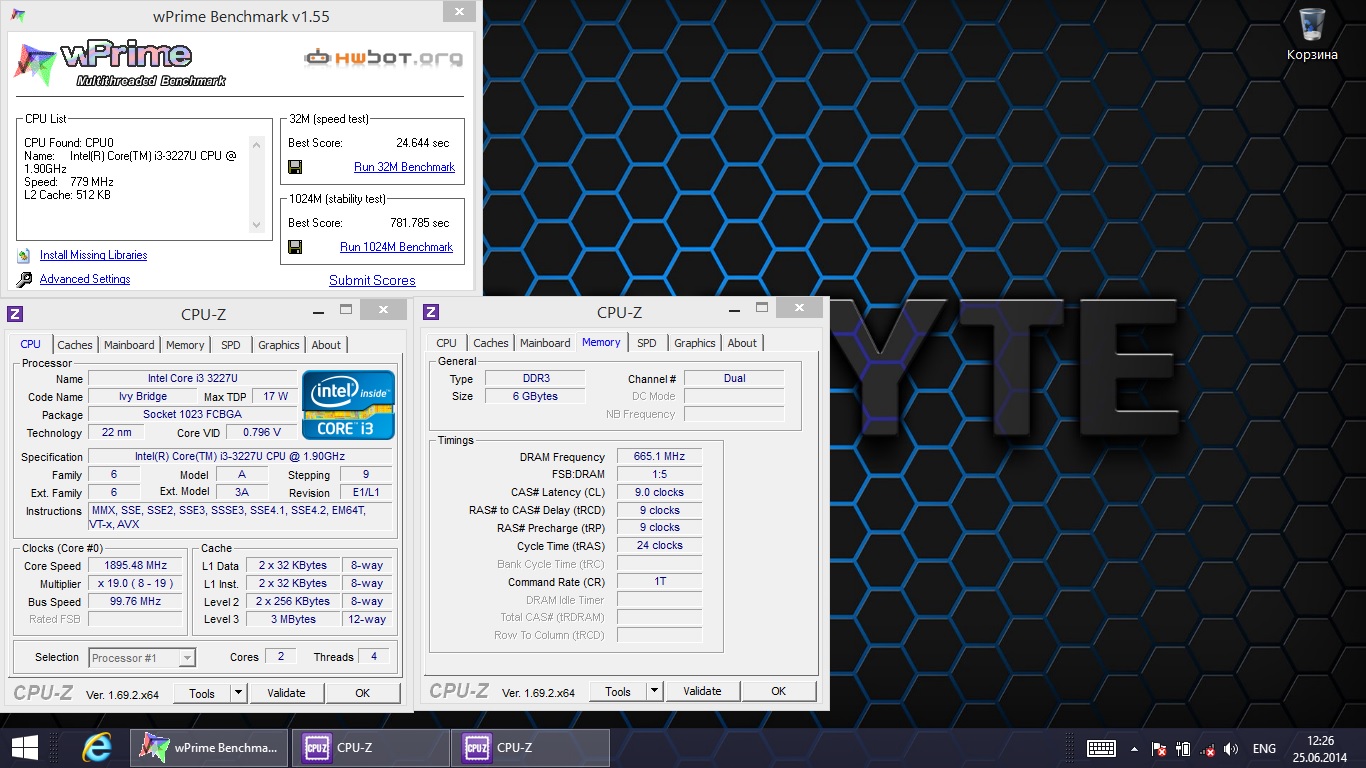Click the DRAM Frequency 665.1 MHz field
1366x768 pixels.
[659, 457]
